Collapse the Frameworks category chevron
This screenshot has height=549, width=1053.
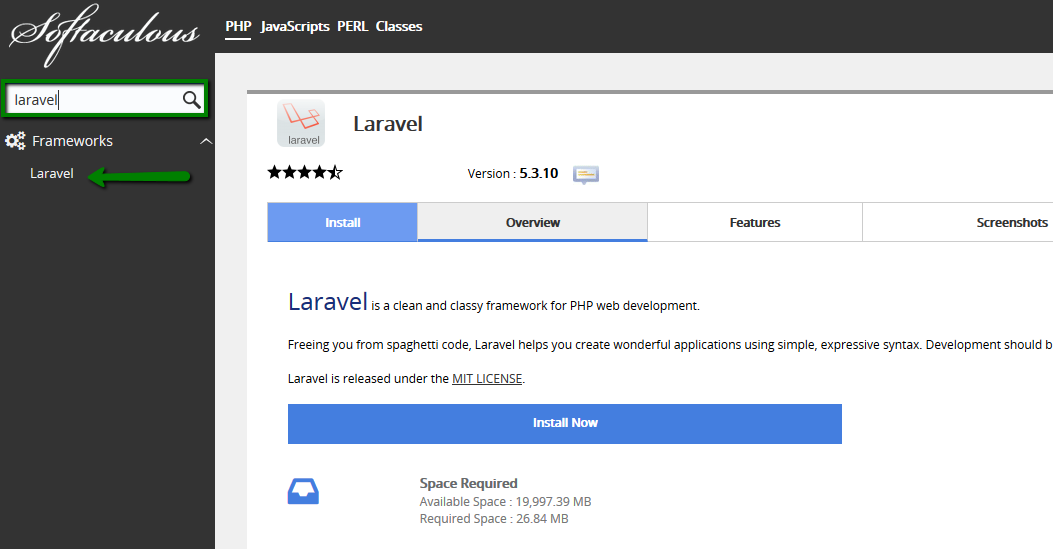tap(206, 141)
